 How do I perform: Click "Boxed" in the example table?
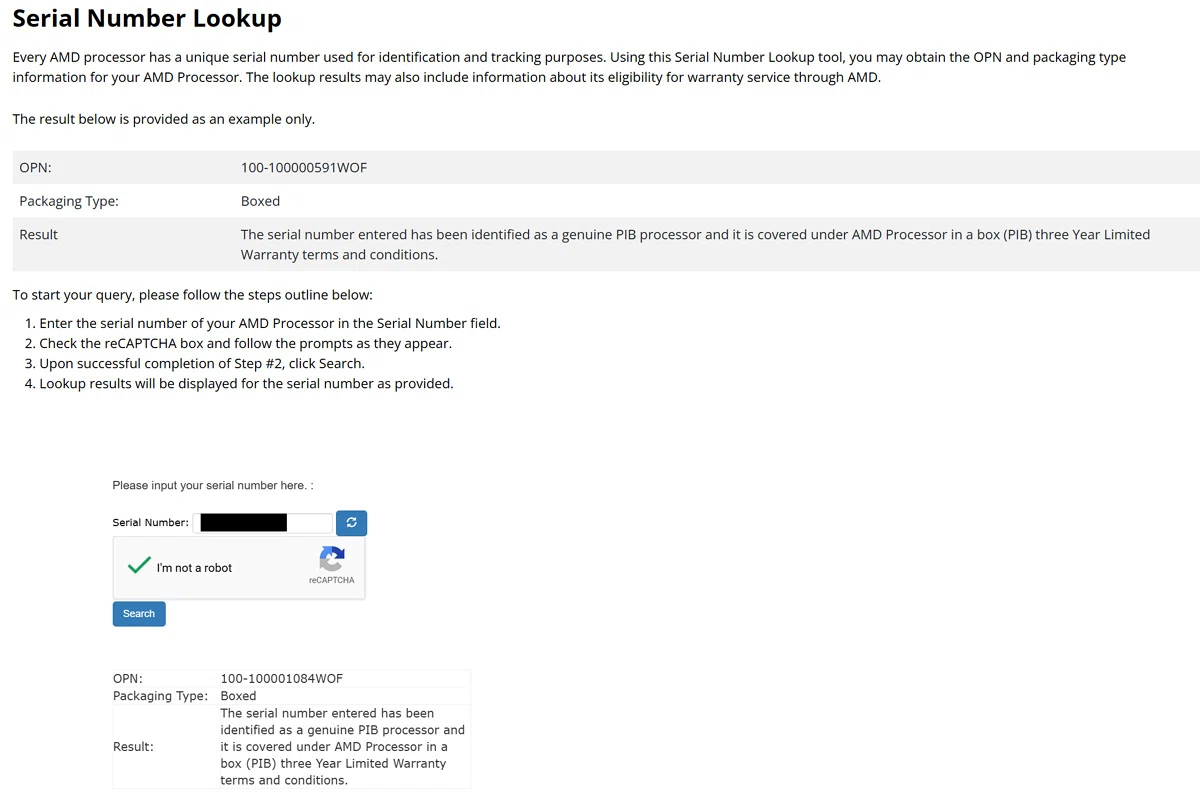point(260,201)
